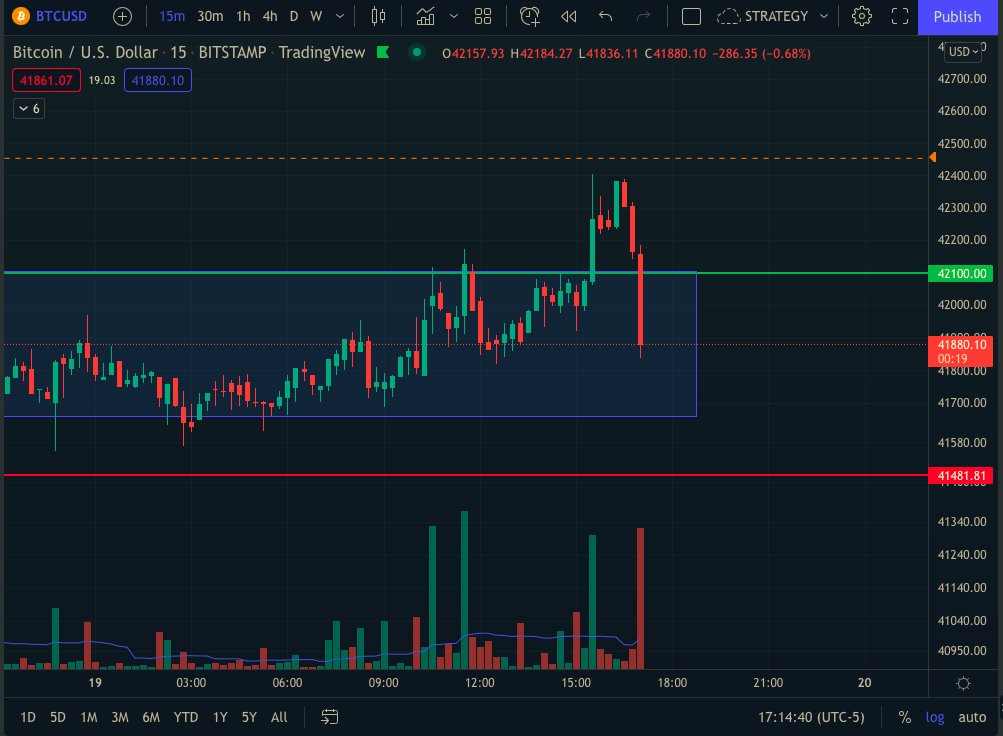This screenshot has width=1003, height=736.
Task: Select the 3M date range
Action: tap(120, 717)
